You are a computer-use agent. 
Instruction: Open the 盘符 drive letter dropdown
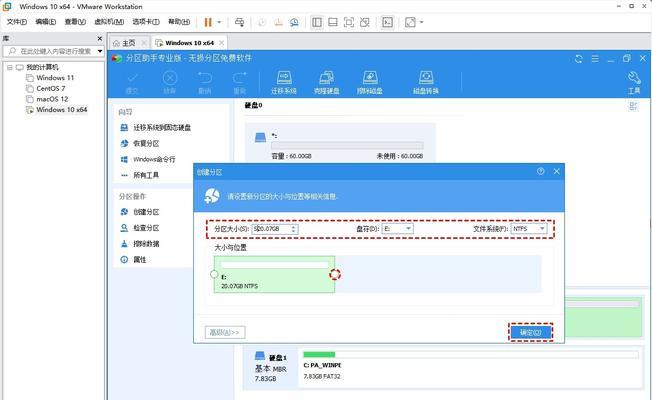pyautogui.click(x=398, y=229)
